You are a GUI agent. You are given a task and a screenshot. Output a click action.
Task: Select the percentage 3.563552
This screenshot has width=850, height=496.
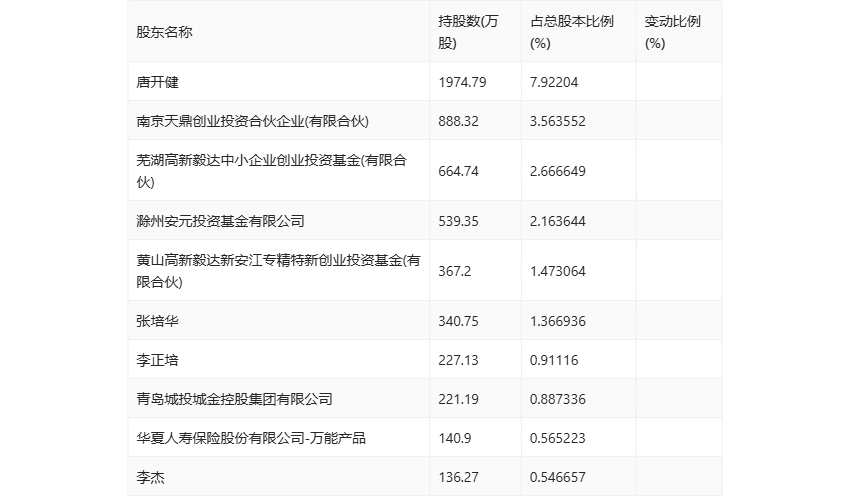[558, 121]
